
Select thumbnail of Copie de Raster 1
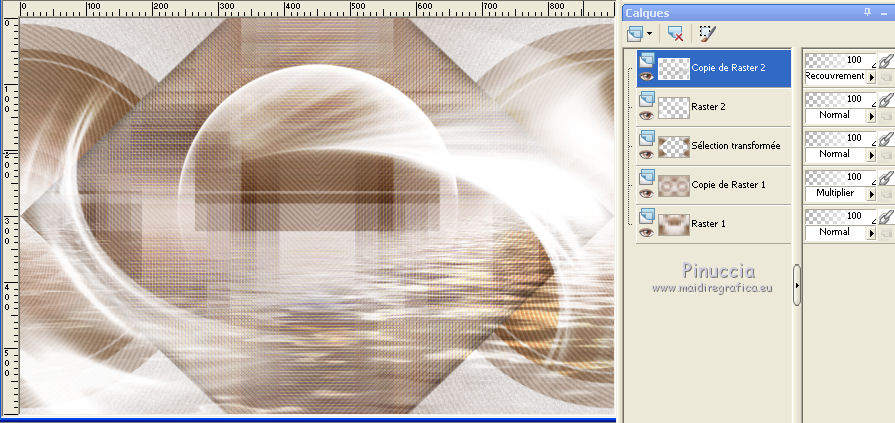pyautogui.click(x=674, y=186)
